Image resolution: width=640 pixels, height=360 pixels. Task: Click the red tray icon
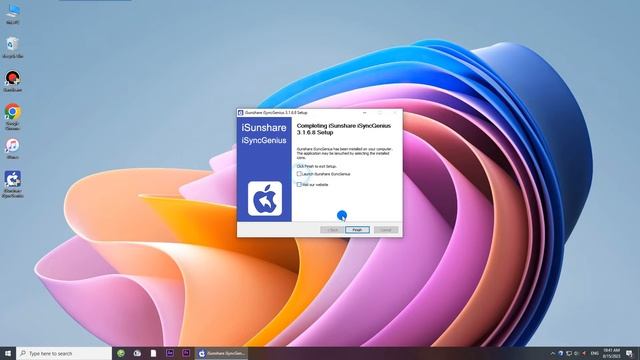[x=584, y=353]
